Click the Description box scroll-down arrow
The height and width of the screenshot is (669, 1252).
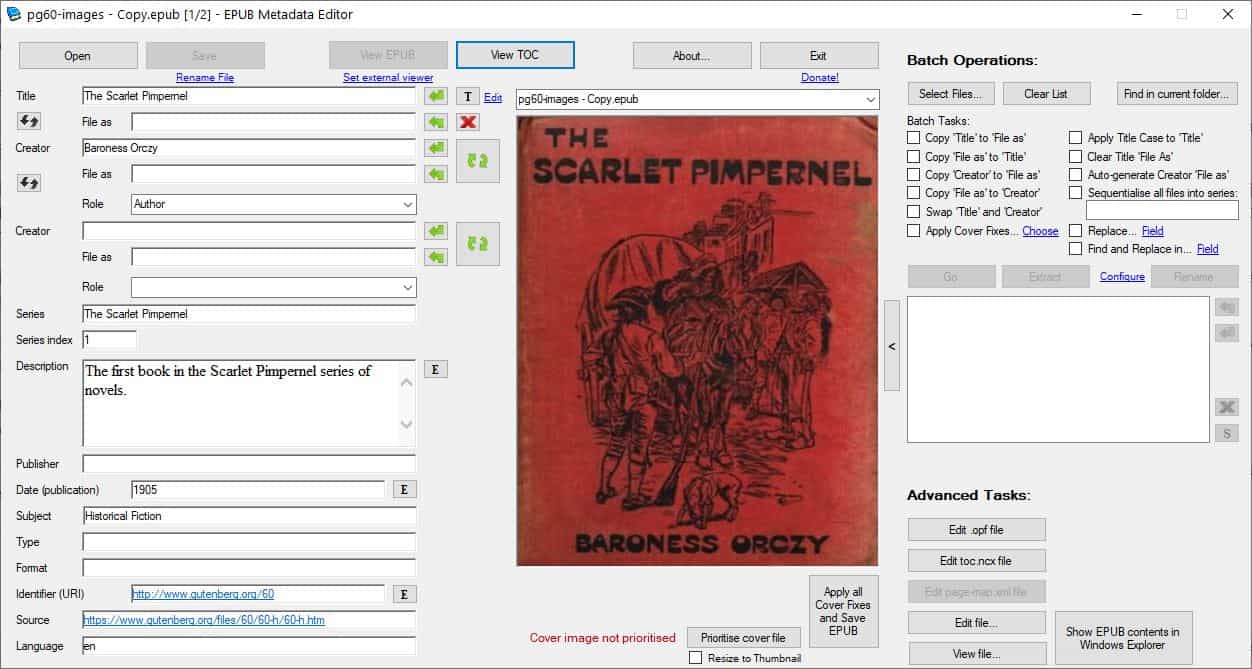coord(406,425)
